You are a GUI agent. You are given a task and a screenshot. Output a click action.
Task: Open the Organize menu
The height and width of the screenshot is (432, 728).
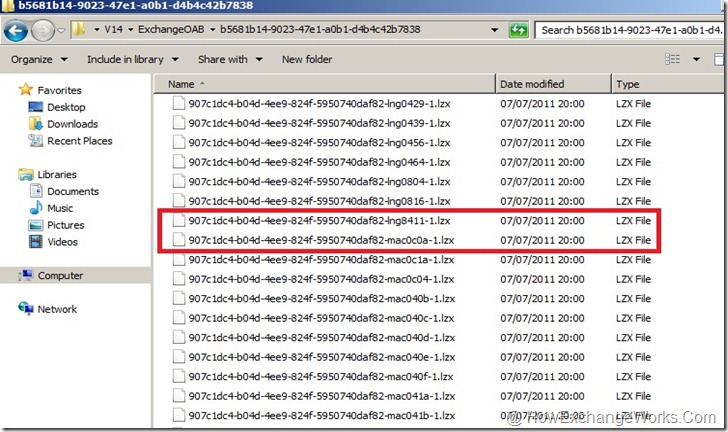coord(39,59)
